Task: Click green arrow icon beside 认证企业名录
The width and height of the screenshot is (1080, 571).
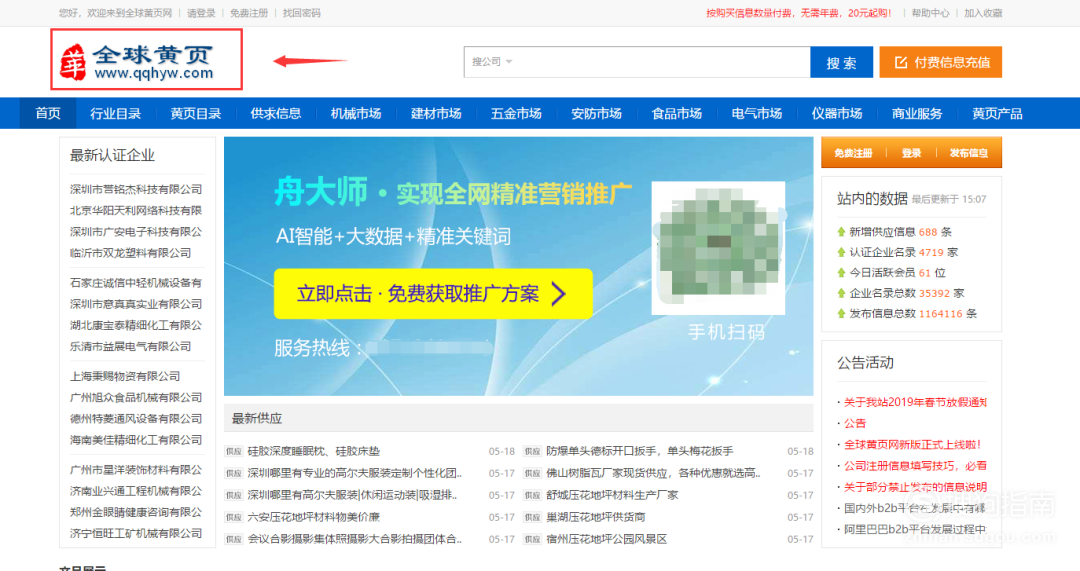Action: [841, 252]
